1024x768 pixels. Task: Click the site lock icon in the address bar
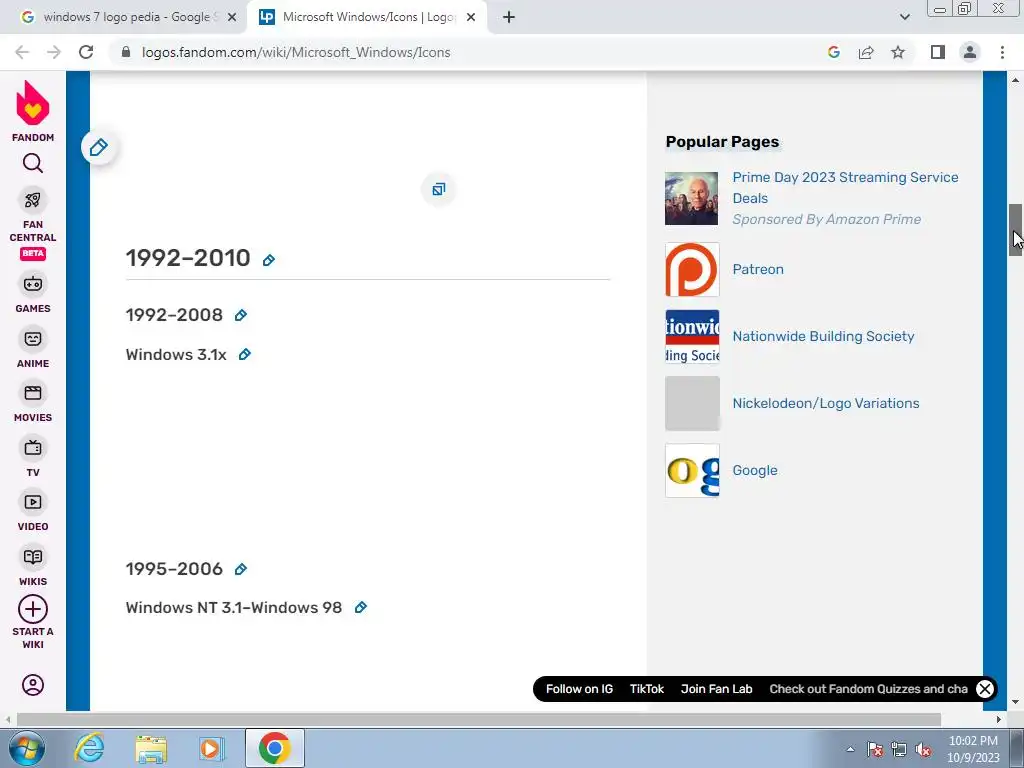tap(126, 52)
